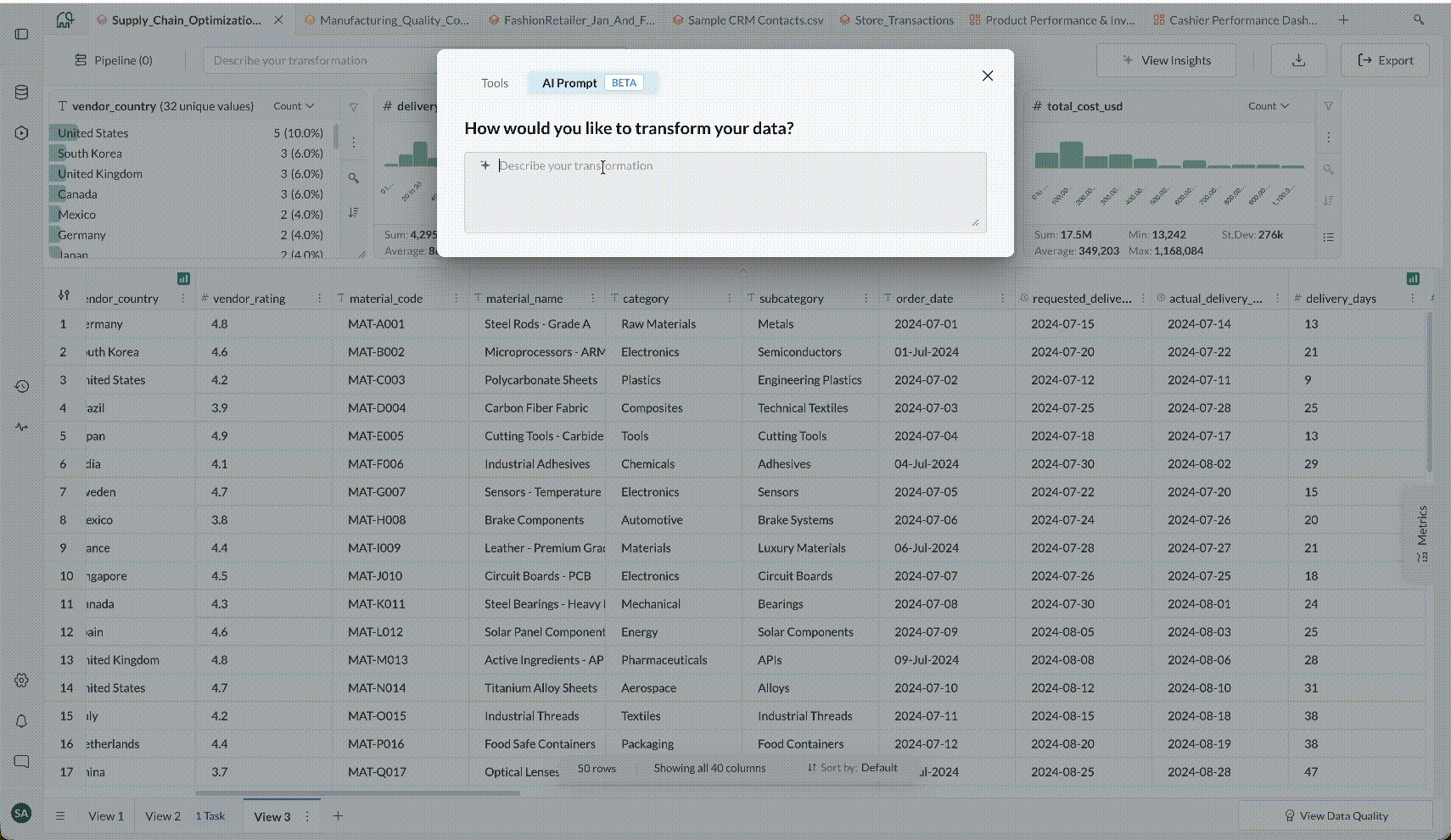1451x840 pixels.
Task: Open settings gear in left sidebar
Action: [22, 680]
